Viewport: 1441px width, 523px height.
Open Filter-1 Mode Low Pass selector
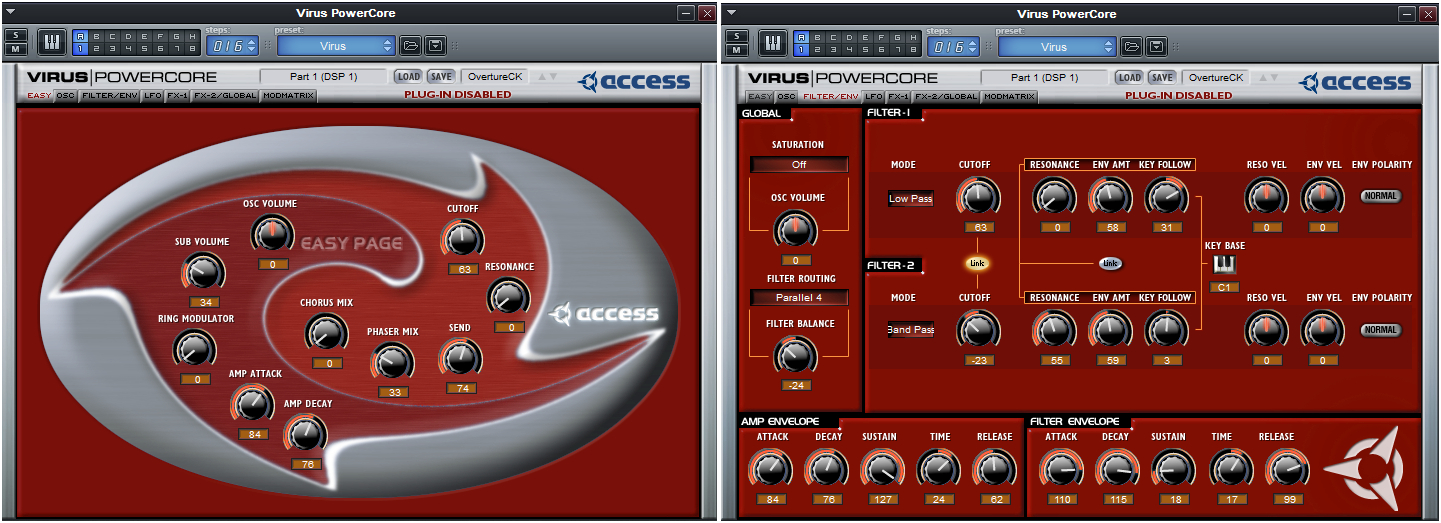(x=910, y=199)
